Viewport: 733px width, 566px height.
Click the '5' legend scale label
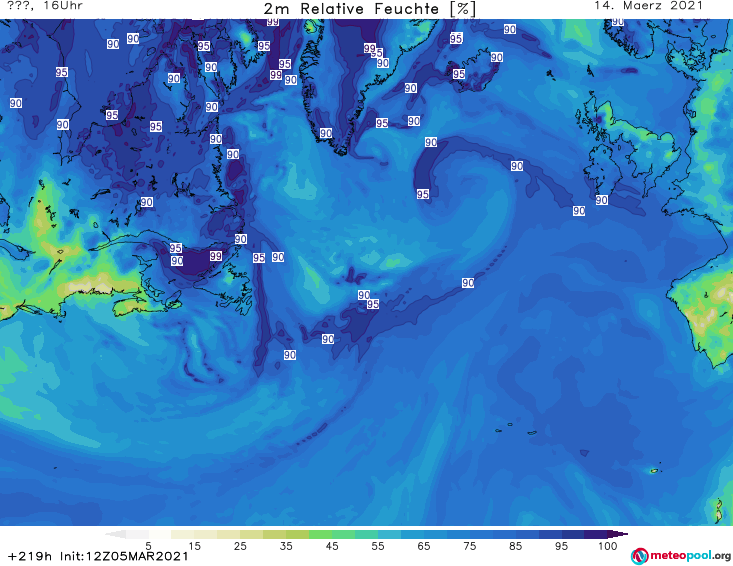click(x=148, y=546)
